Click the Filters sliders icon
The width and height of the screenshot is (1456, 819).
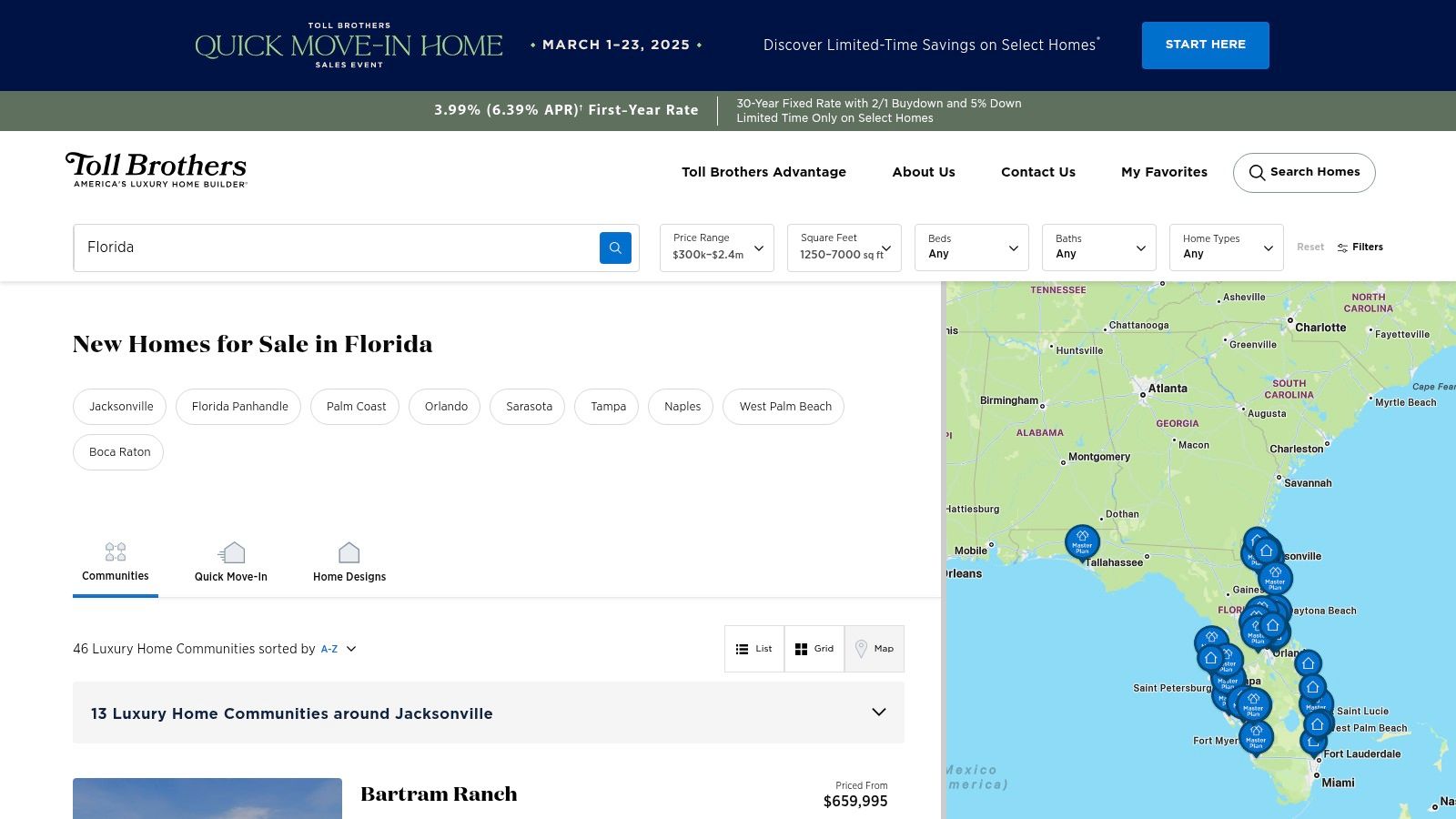[1342, 248]
